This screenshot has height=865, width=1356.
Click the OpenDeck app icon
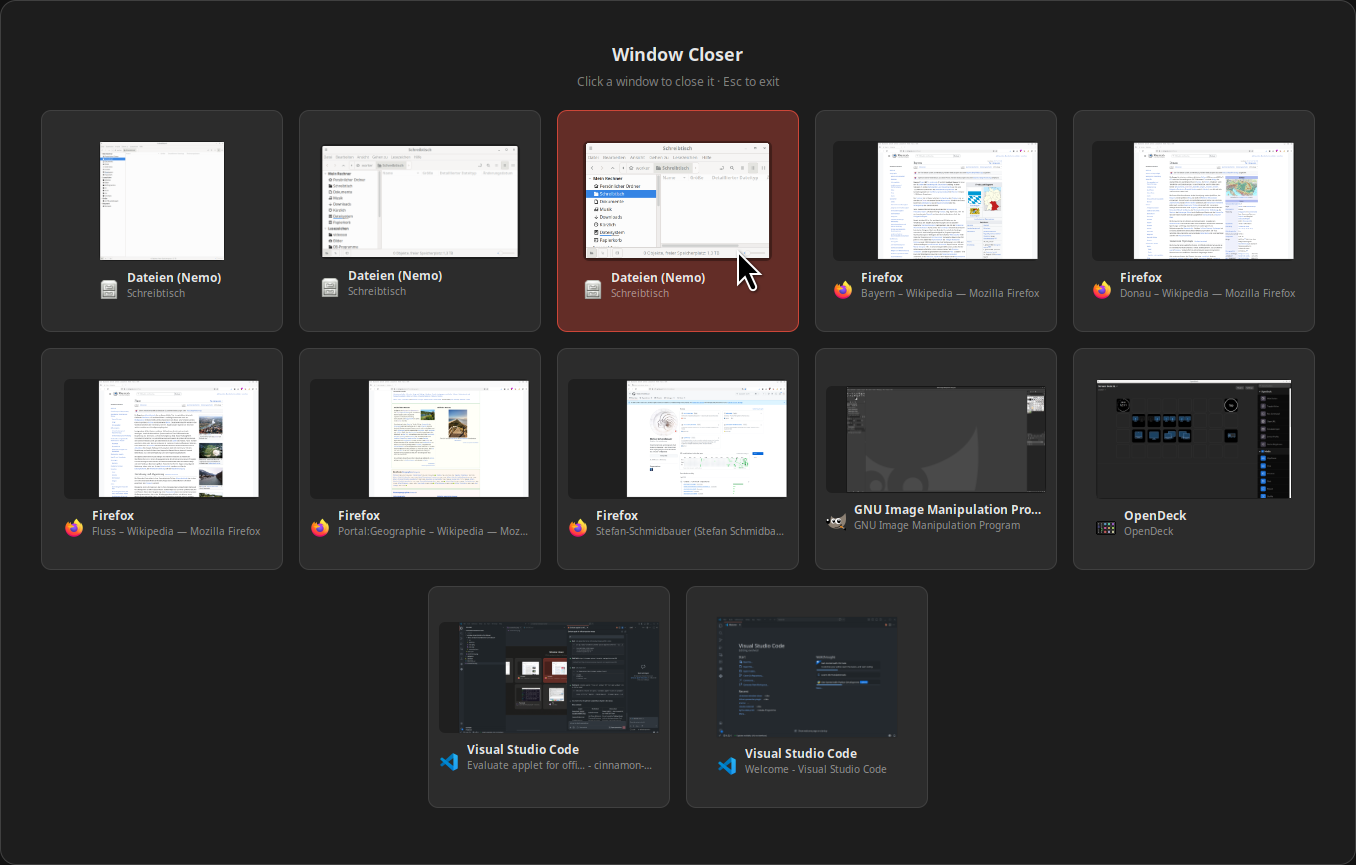point(1106,528)
